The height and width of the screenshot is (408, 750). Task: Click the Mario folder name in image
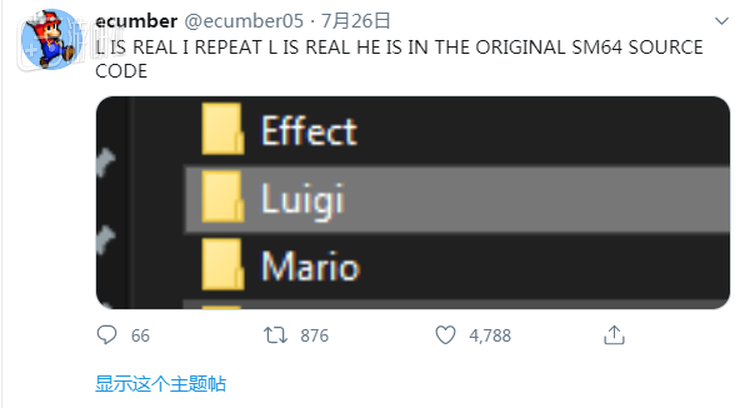309,267
